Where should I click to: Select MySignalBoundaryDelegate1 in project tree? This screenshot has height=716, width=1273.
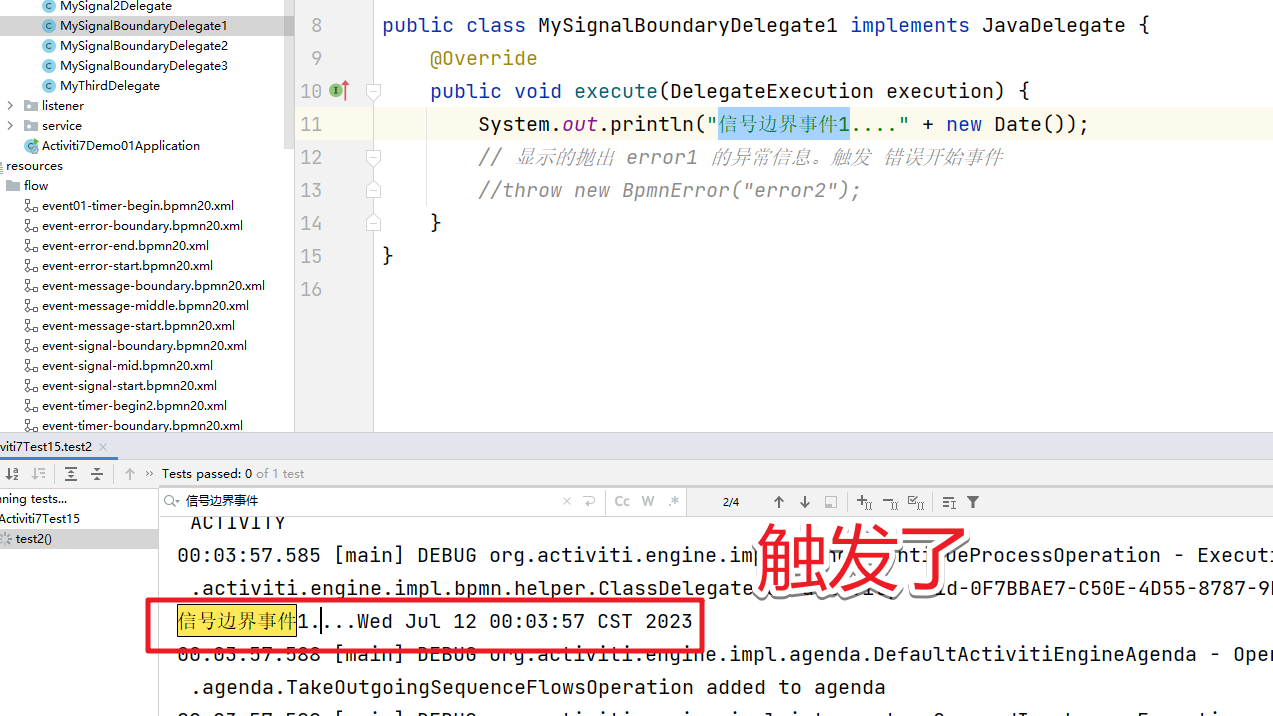(143, 26)
